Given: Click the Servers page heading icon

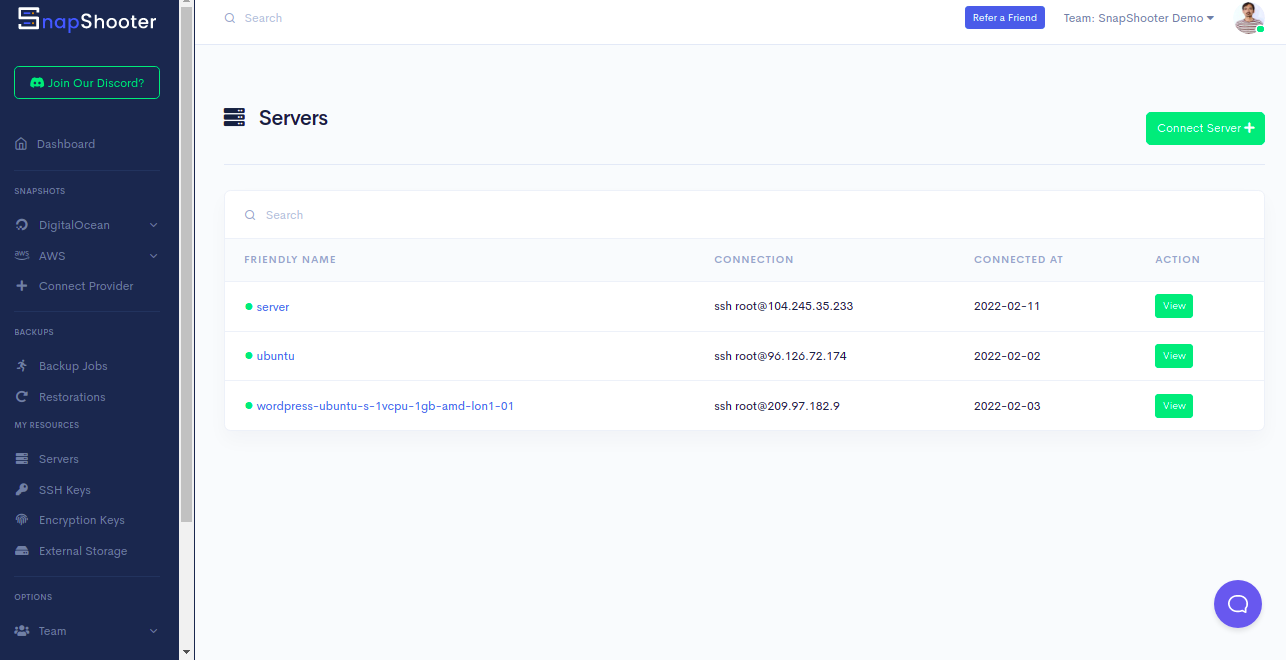Looking at the screenshot, I should pos(235,118).
